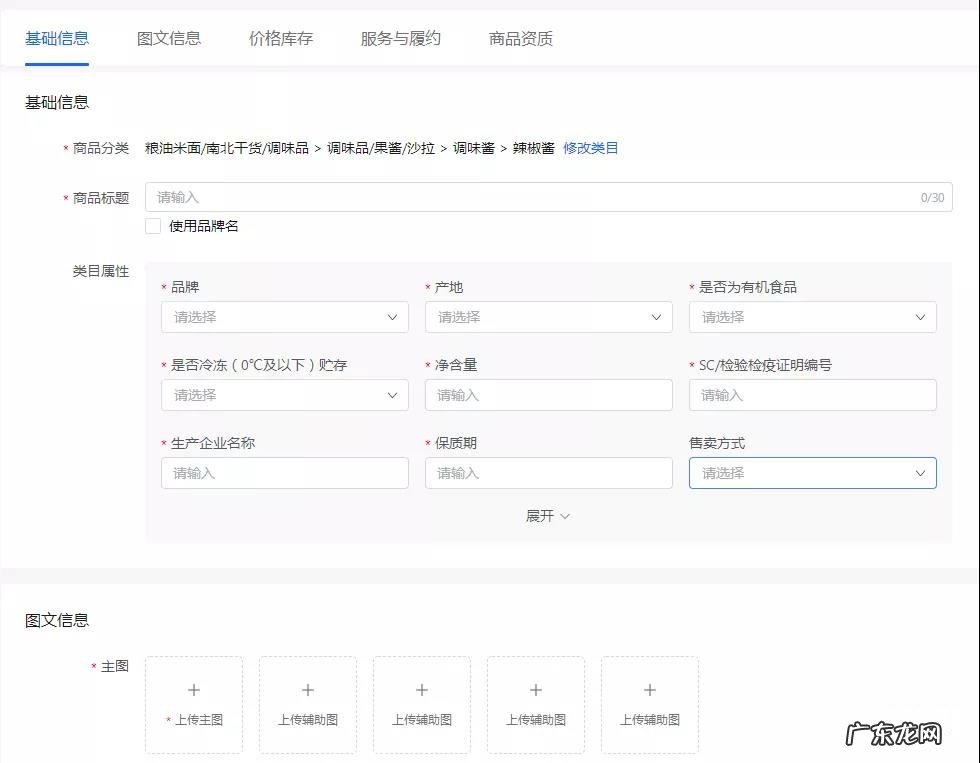Expand more attributes via 展开
Viewport: 980px width, 763px height.
(x=547, y=516)
